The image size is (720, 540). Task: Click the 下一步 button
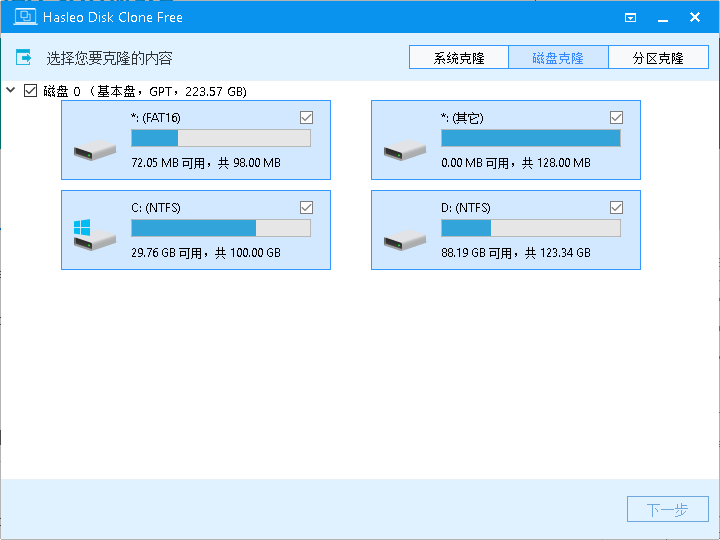pyautogui.click(x=668, y=509)
